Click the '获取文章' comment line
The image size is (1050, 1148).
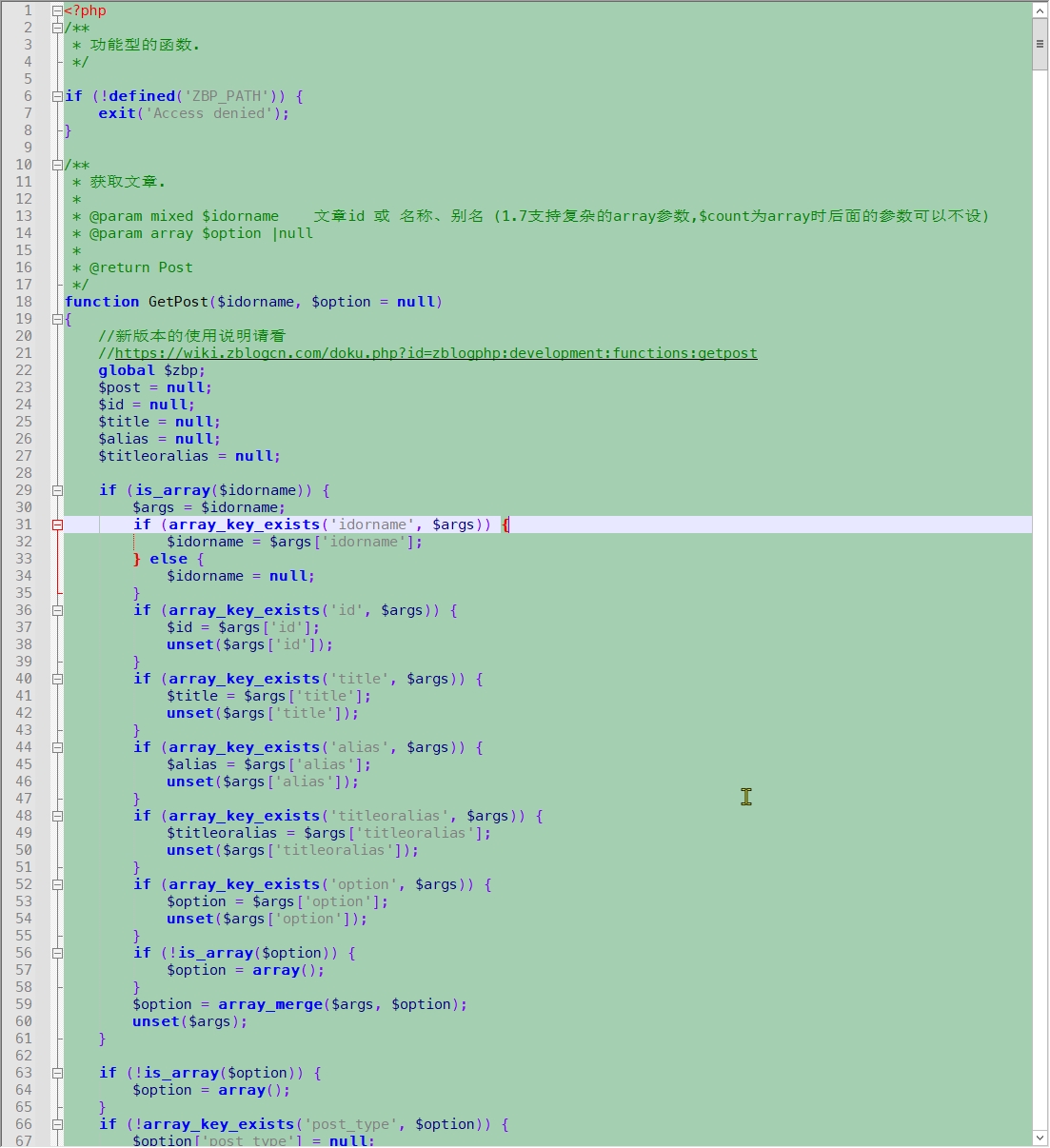pos(119,182)
